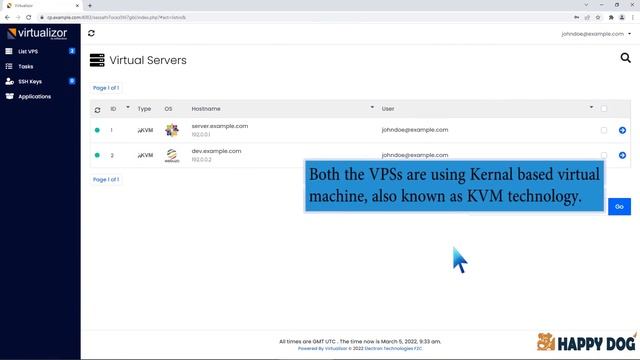Click browser forward arrow
The width and height of the screenshot is (640, 360).
pos(18,18)
